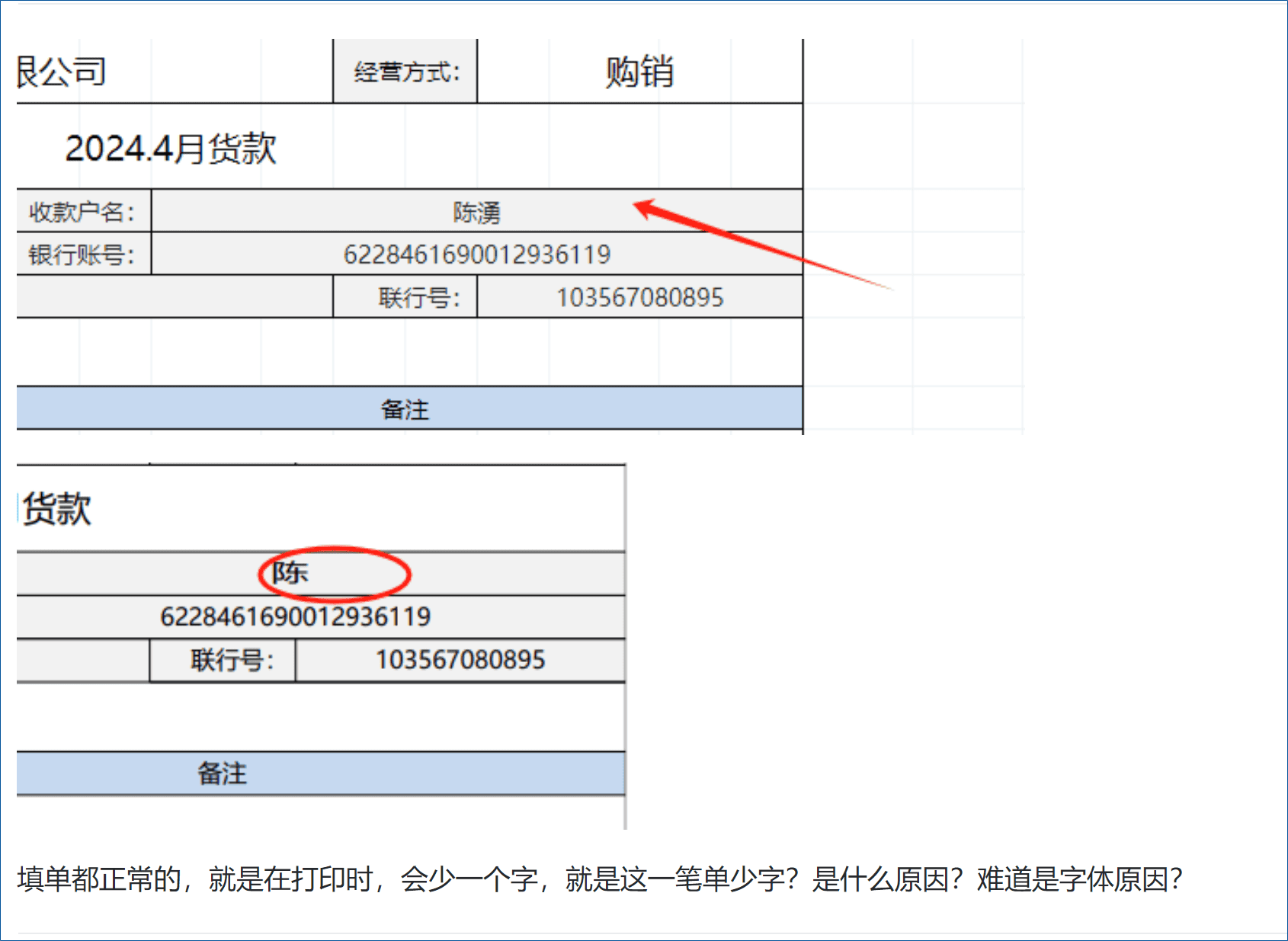The width and height of the screenshot is (1288, 941).
Task: Select the question text about missing printed character
Action: click(x=601, y=879)
